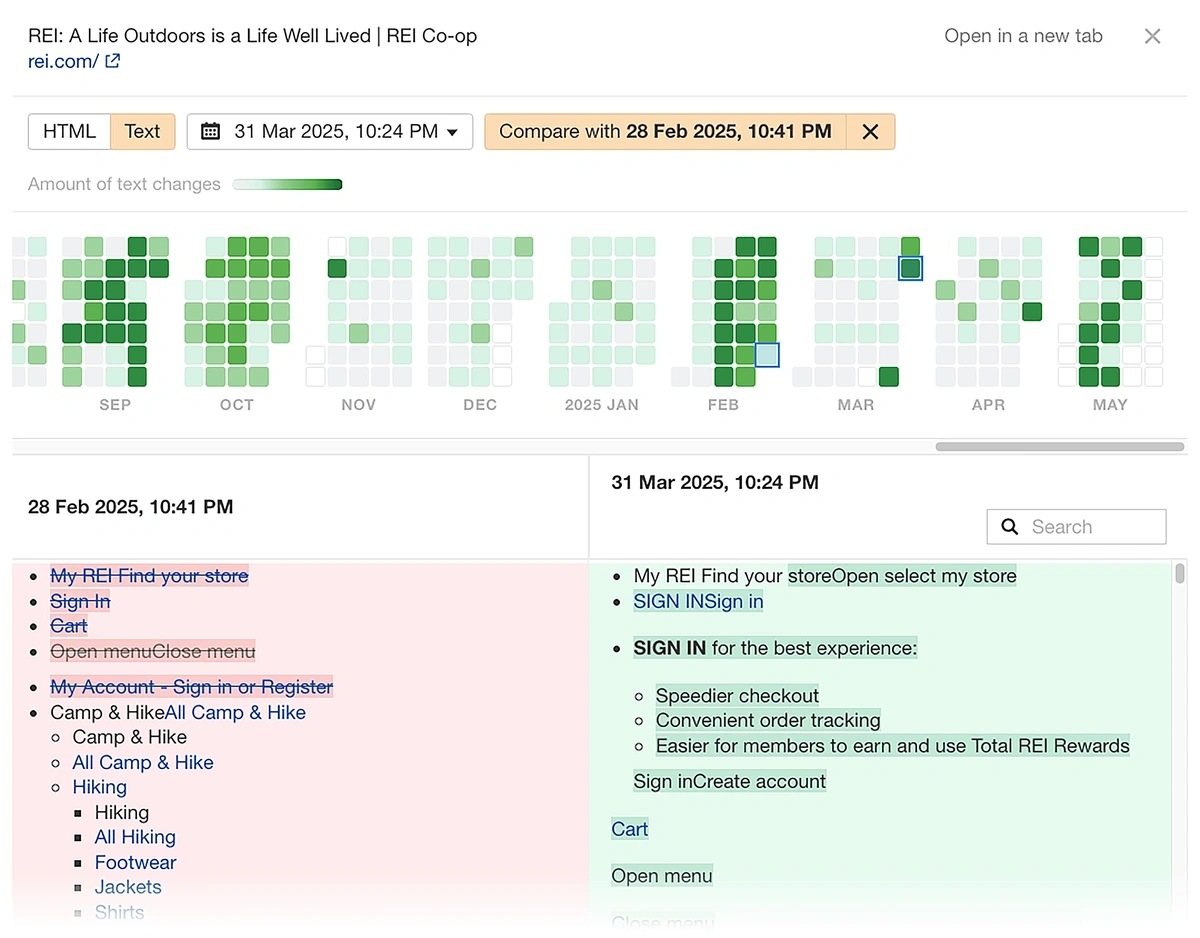Image resolution: width=1200 pixels, height=938 pixels.
Task: Click the MAY month label
Action: pyautogui.click(x=1110, y=405)
